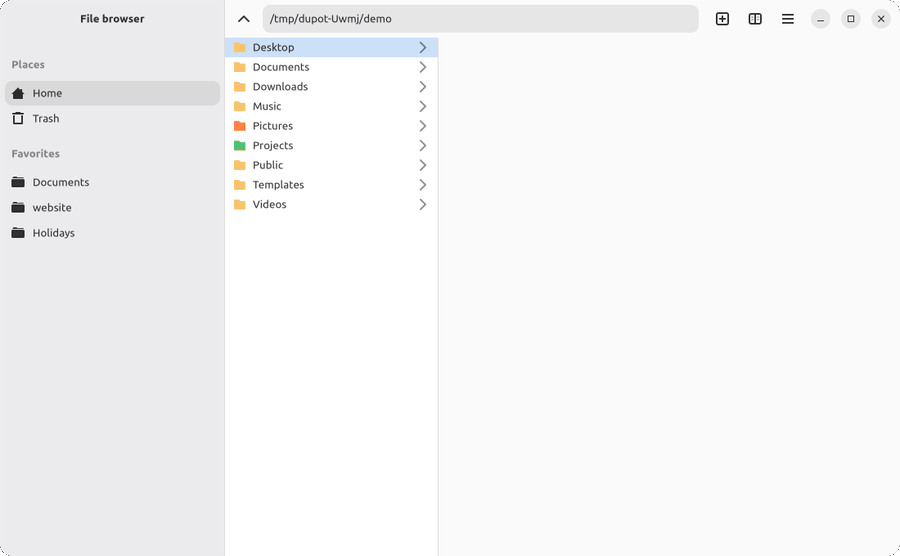Viewport: 900px width, 556px height.
Task: Open Holidays label under Favorites
Action: 53,232
